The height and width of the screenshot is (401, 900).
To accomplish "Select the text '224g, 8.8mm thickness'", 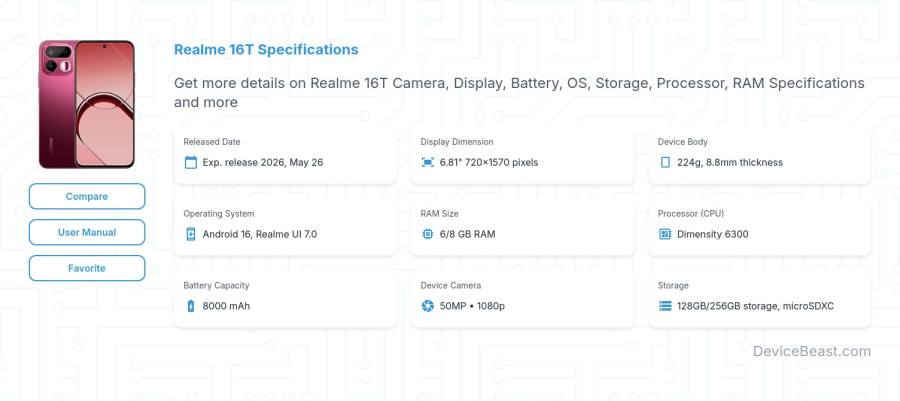I will (x=730, y=162).
